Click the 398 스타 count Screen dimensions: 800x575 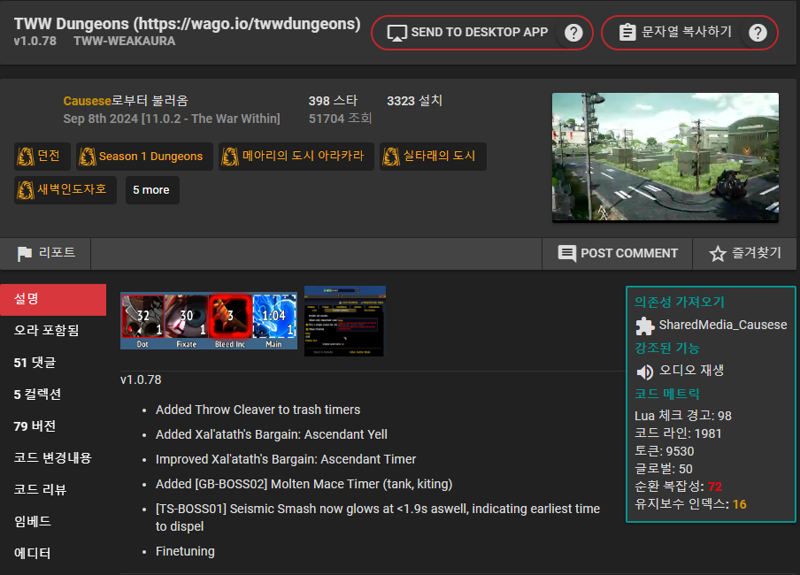click(x=333, y=101)
